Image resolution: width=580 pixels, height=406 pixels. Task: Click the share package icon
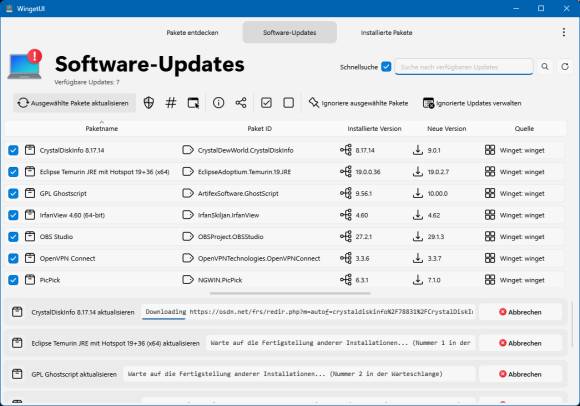(x=241, y=103)
